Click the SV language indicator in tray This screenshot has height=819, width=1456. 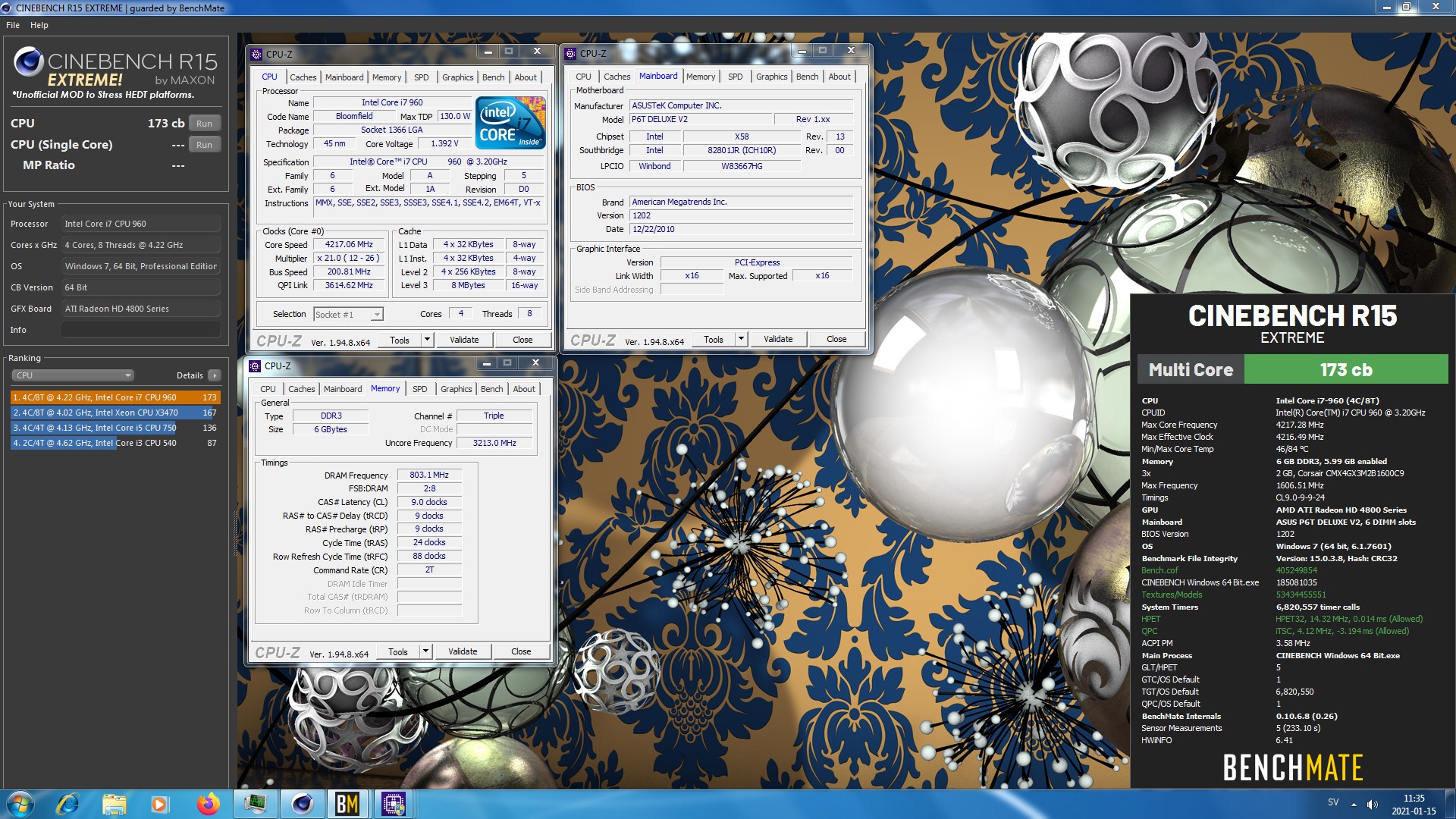pos(1333,802)
